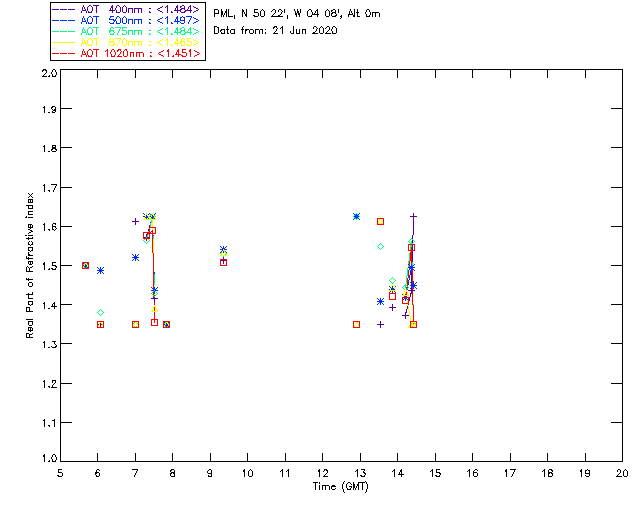Click the 'Real Part of Refractive index' axis label
Viewport: 640px width, 512px height.
[29, 265]
